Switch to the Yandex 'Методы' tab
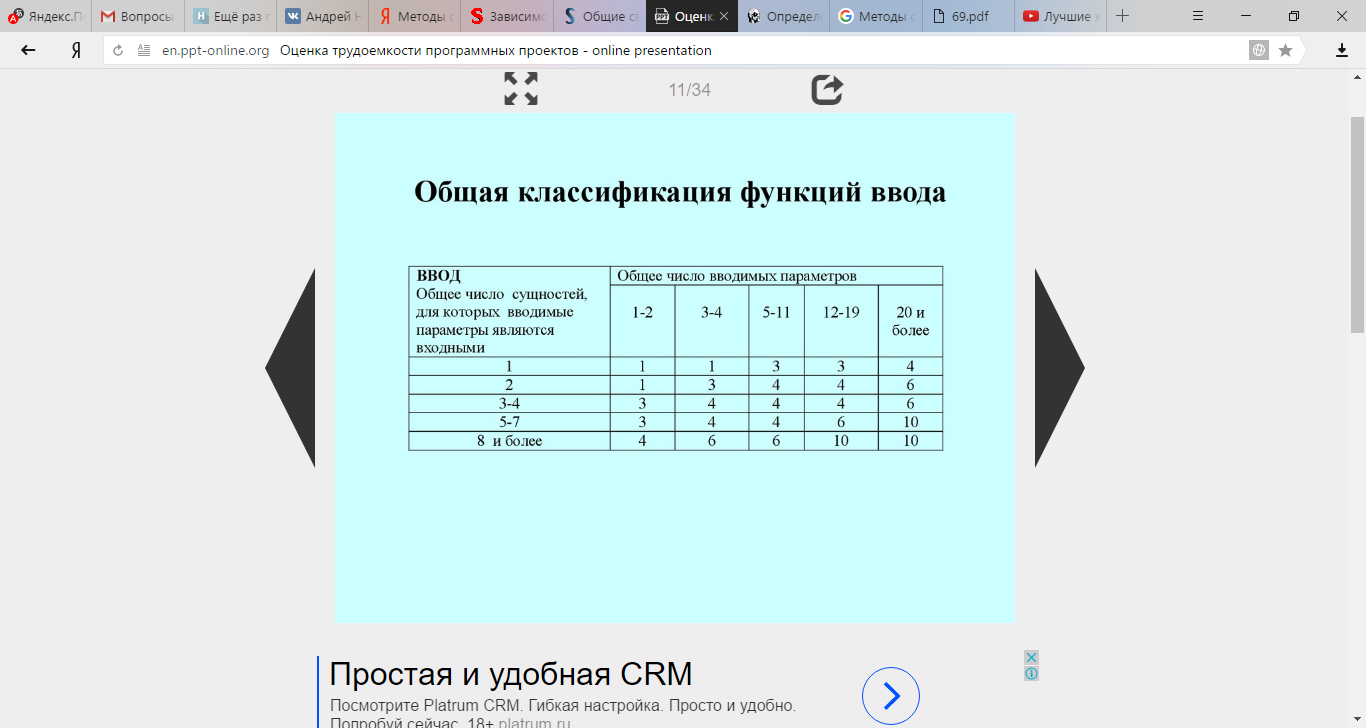The height and width of the screenshot is (728, 1366). coord(414,16)
